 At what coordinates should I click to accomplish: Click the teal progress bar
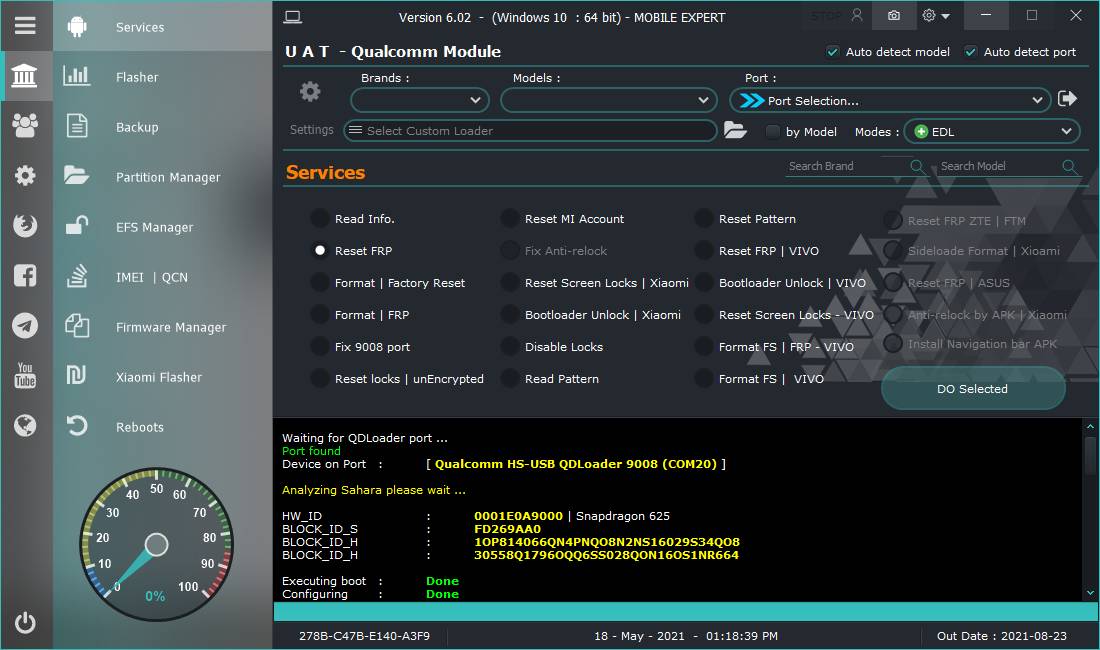[x=685, y=611]
